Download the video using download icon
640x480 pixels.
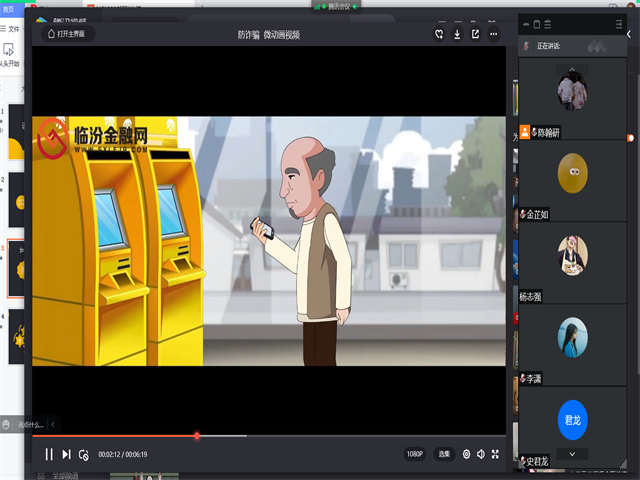coord(457,34)
